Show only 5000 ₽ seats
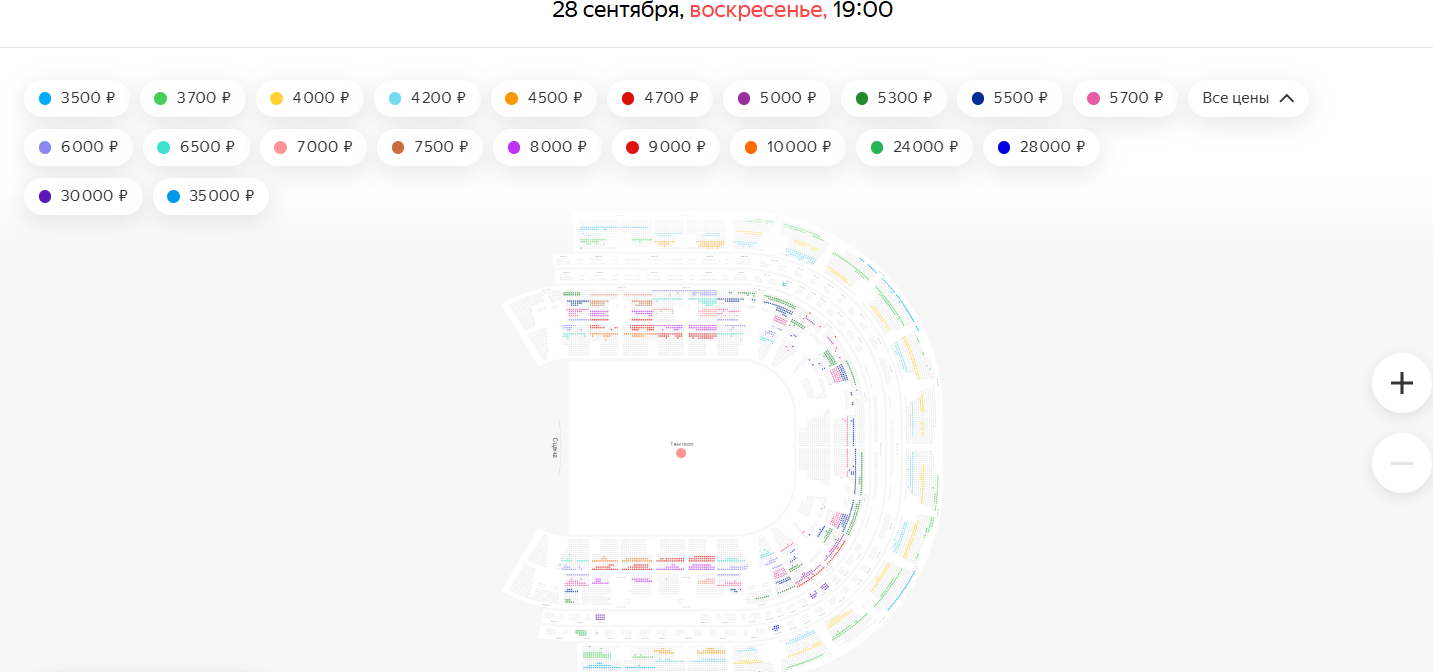Screen dimensions: 1433x672 [x=777, y=98]
